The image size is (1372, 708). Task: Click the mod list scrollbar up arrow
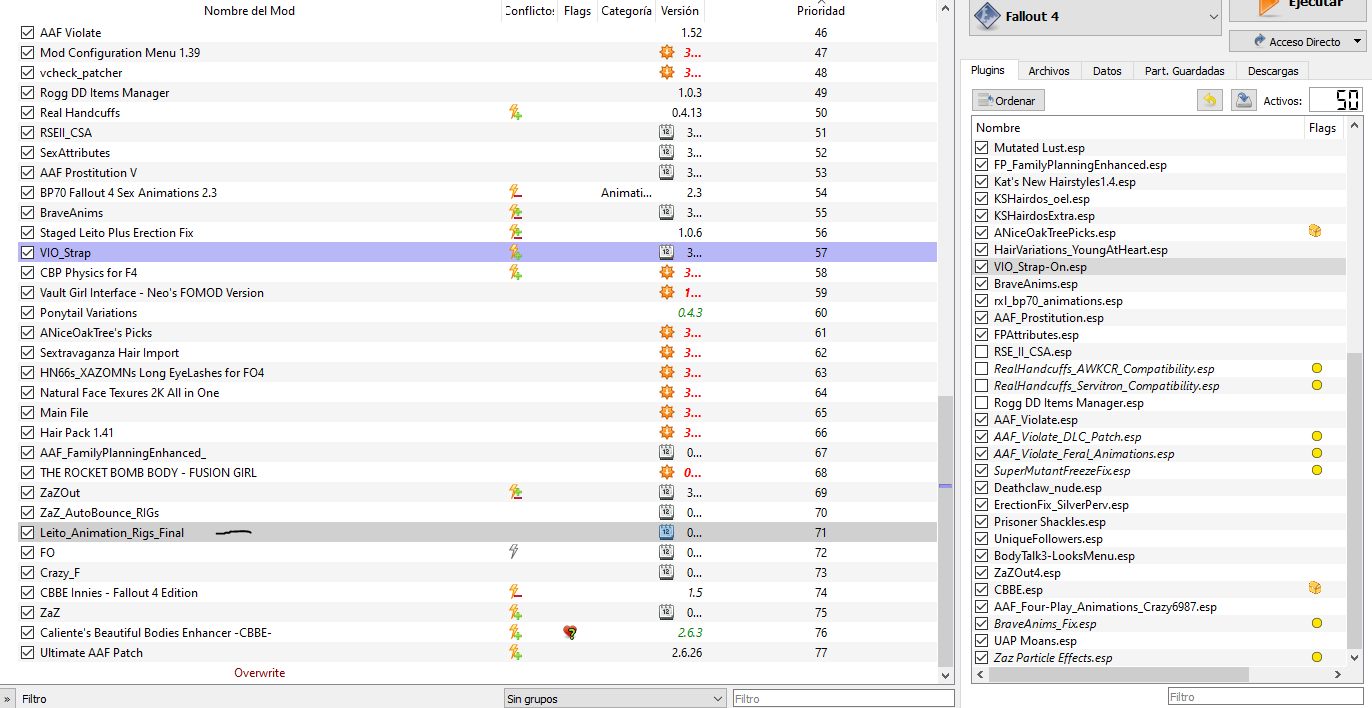(x=946, y=8)
